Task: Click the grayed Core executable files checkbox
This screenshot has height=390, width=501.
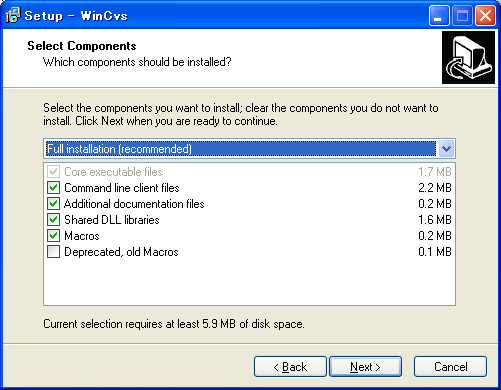Action: click(x=53, y=172)
